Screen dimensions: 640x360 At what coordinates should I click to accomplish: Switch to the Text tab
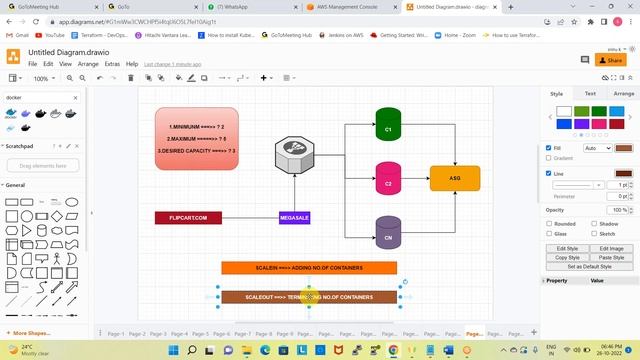tap(590, 93)
